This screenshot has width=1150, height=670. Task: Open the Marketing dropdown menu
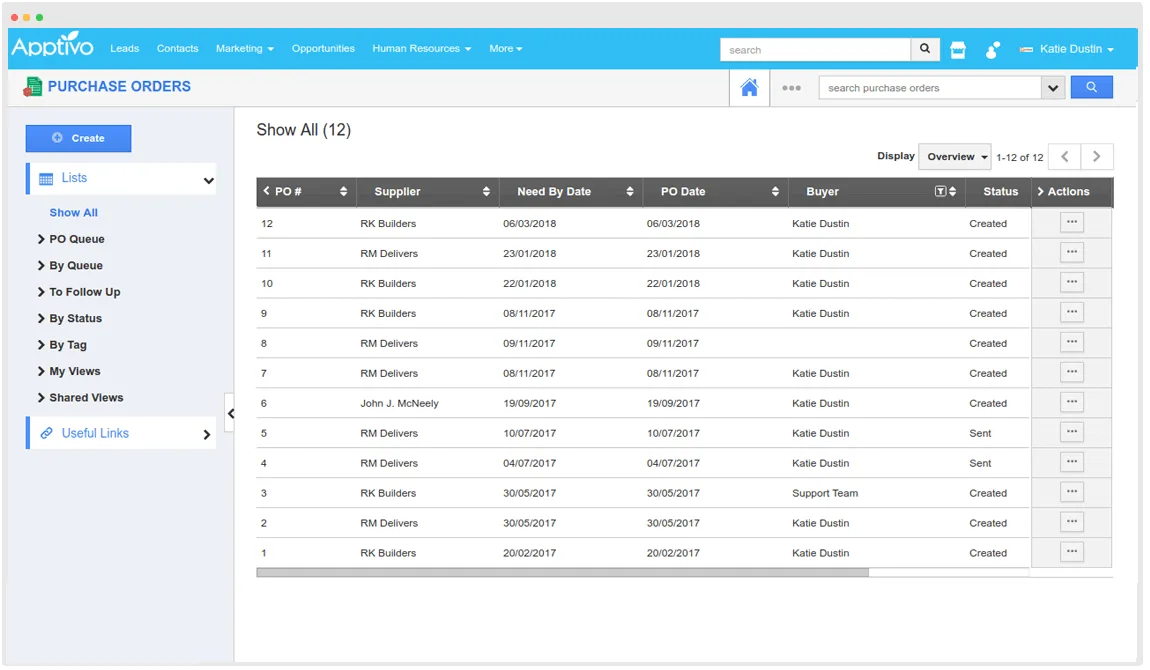[246, 48]
